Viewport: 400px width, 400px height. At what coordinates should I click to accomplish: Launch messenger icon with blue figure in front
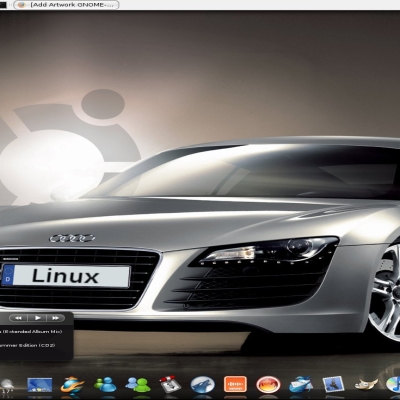click(105, 385)
